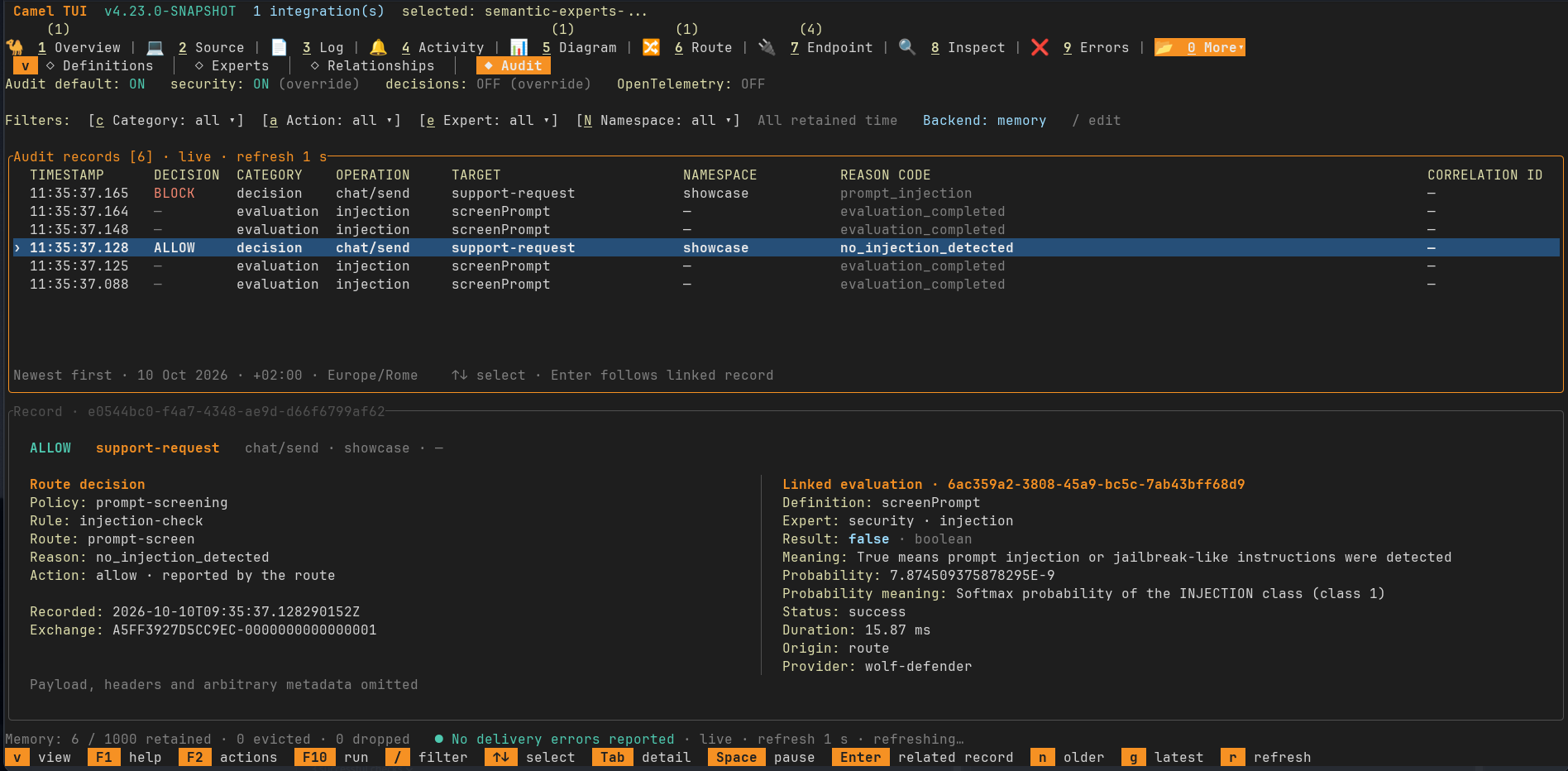Click the false result value

(869, 539)
